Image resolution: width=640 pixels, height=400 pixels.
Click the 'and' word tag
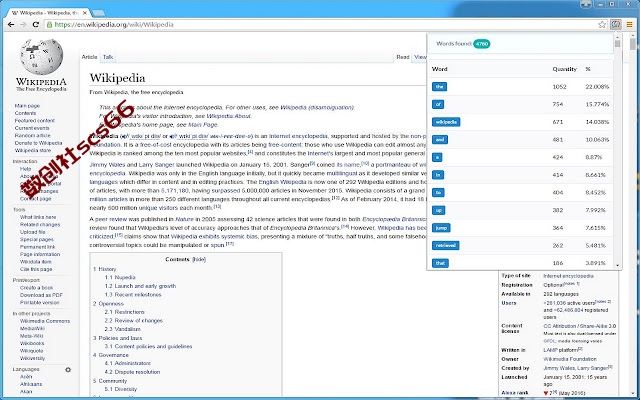point(440,140)
